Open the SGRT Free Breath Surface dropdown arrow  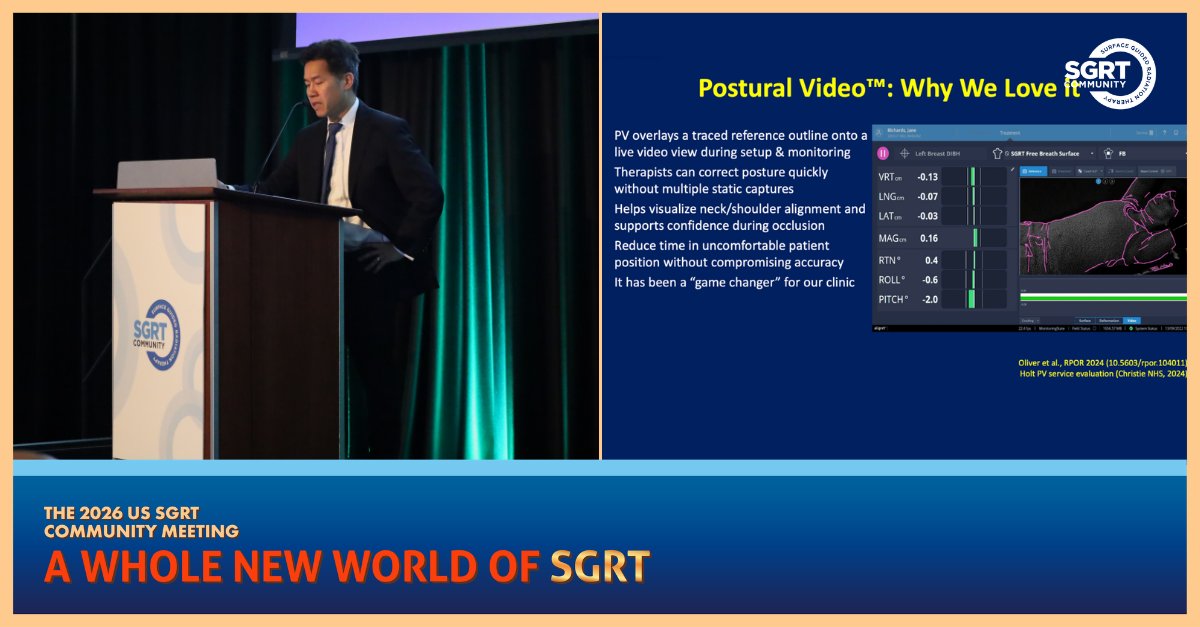click(1092, 154)
